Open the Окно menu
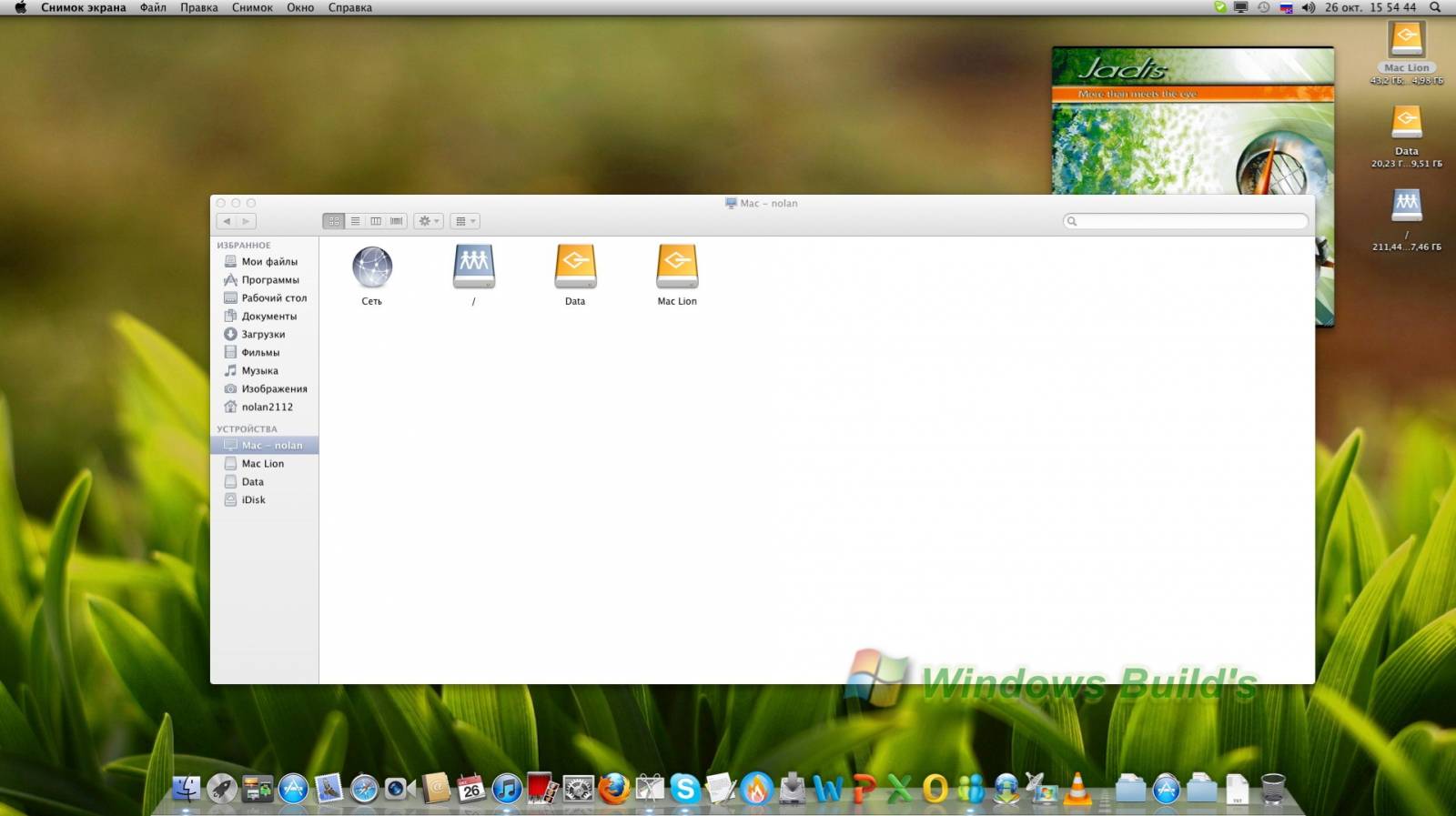Viewport: 1456px width, 816px height. (x=300, y=7)
